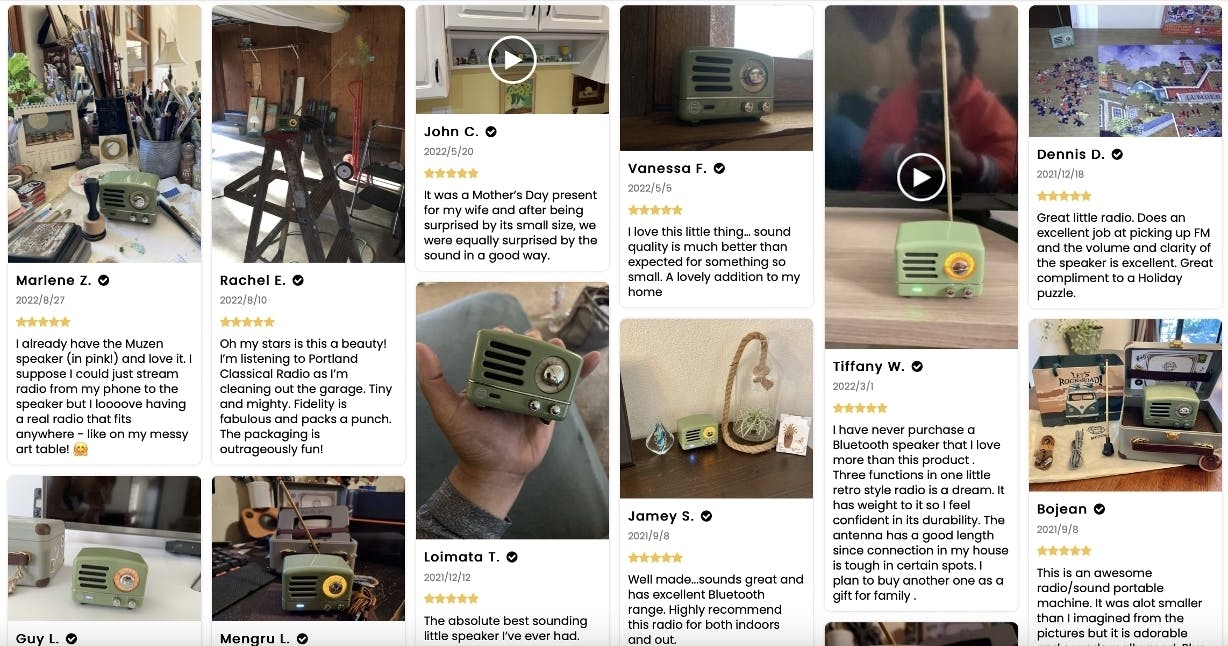Click reviewer name Guy L.
Screen dimensions: 1228x646
click(x=38, y=638)
